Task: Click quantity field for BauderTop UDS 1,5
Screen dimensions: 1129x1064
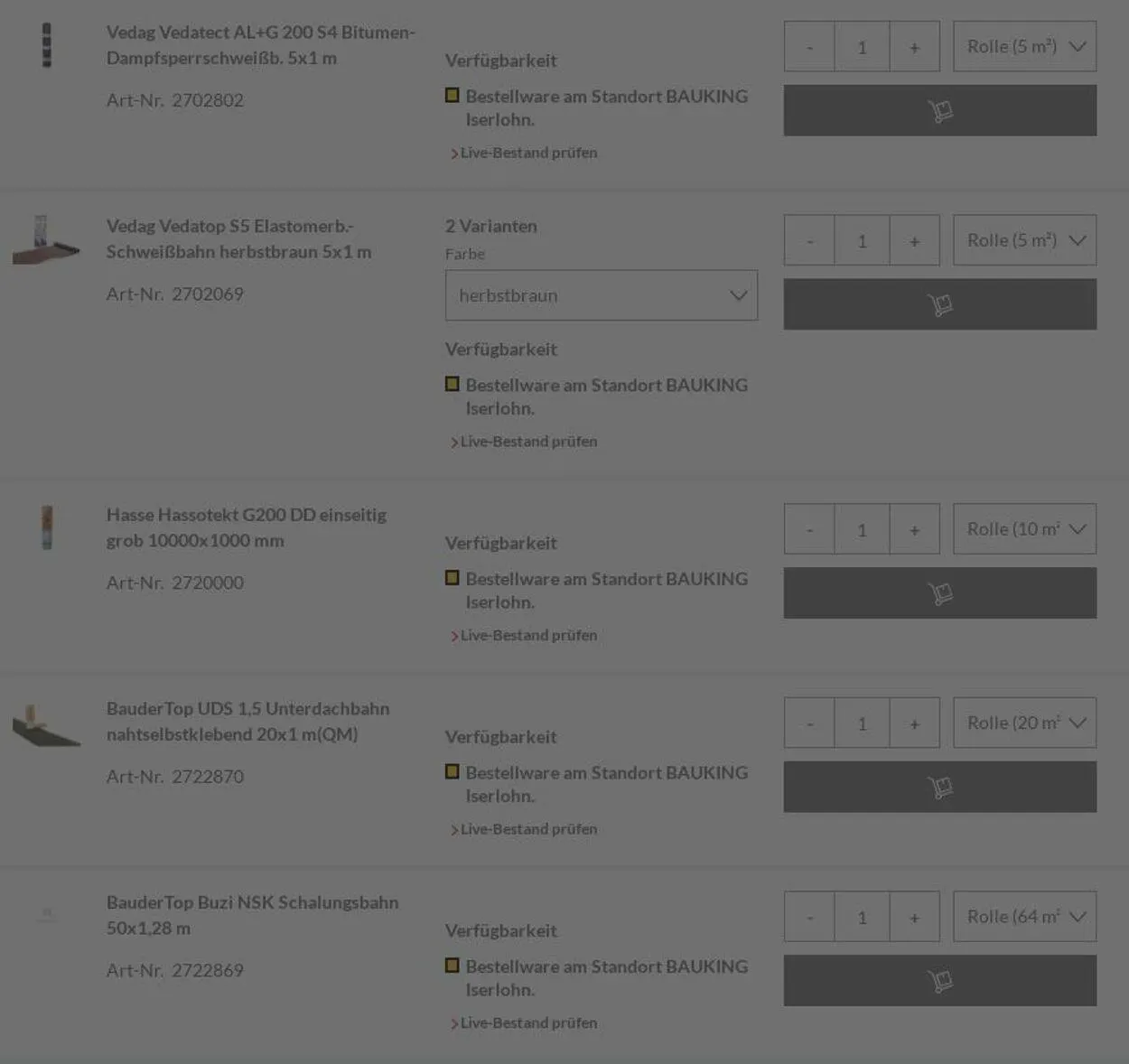Action: coord(862,723)
